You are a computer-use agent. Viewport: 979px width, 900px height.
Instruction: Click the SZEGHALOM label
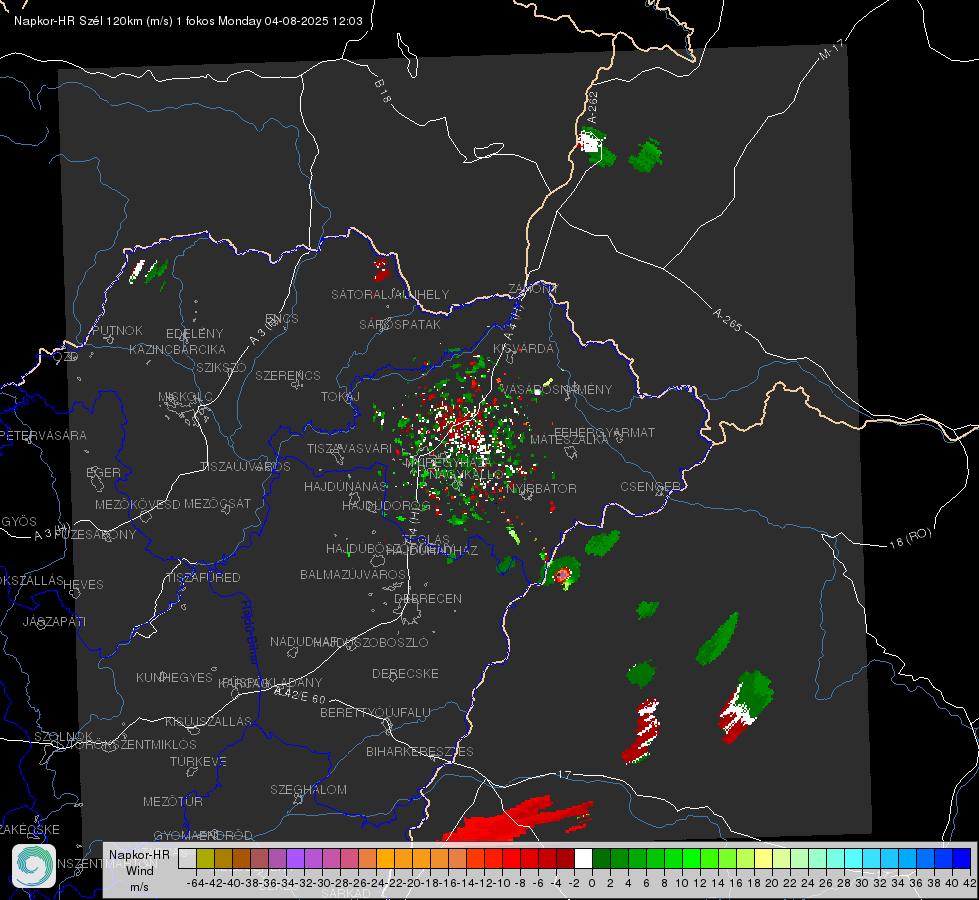tap(308, 789)
